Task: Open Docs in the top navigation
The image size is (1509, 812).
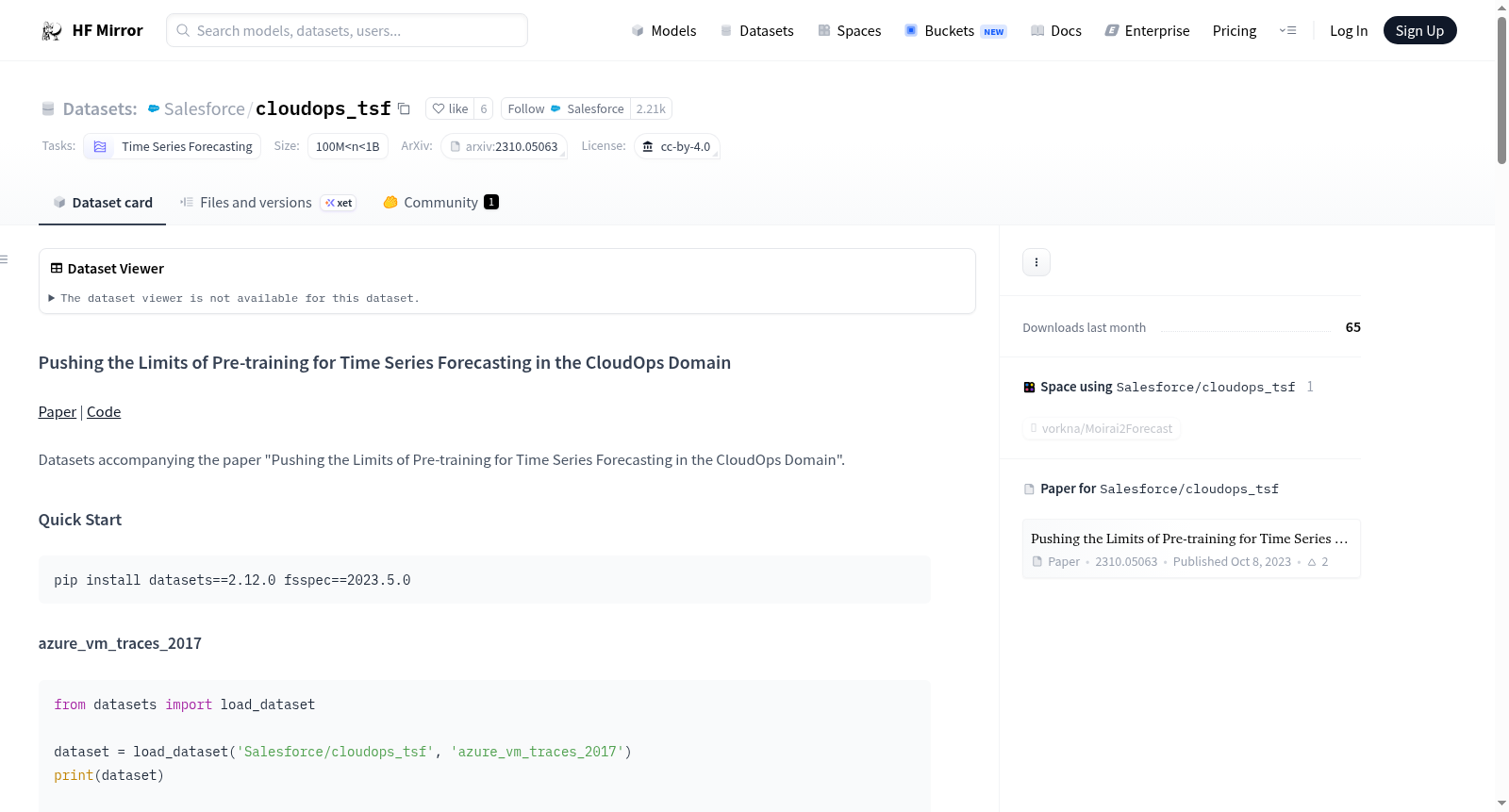Action: pos(1056,31)
